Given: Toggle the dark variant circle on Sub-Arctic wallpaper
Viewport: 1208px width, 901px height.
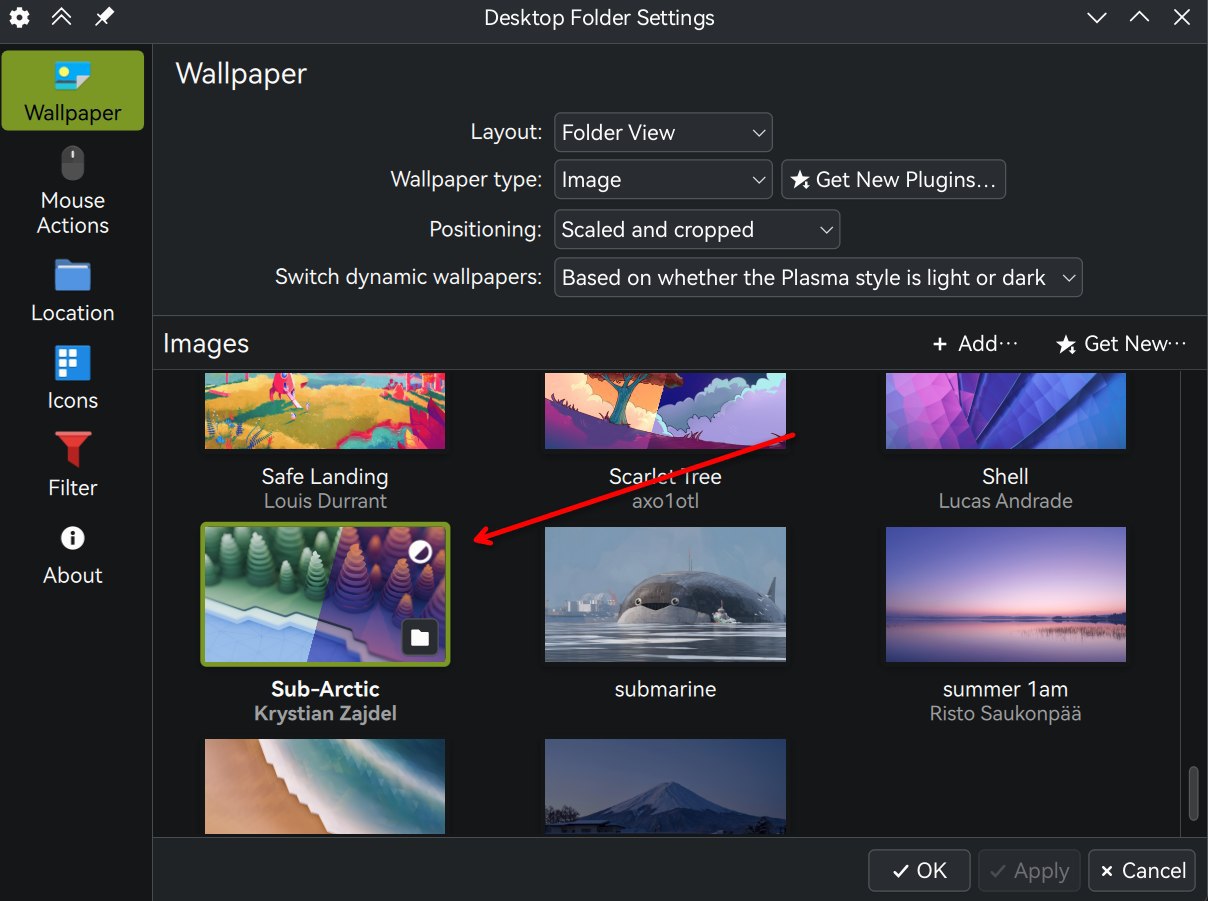Looking at the screenshot, I should (420, 551).
